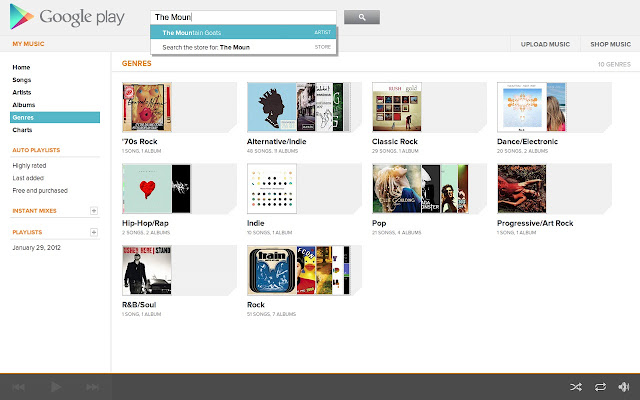Viewport: 640px width, 400px height.
Task: Click the Playlists heading
Action: tap(27, 232)
